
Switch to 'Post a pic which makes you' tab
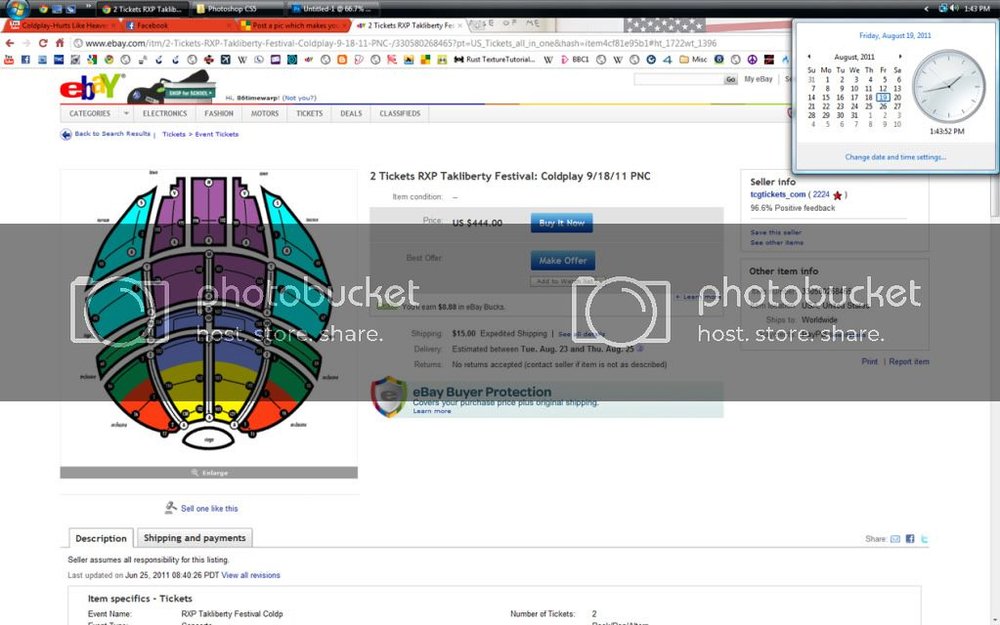(x=295, y=26)
